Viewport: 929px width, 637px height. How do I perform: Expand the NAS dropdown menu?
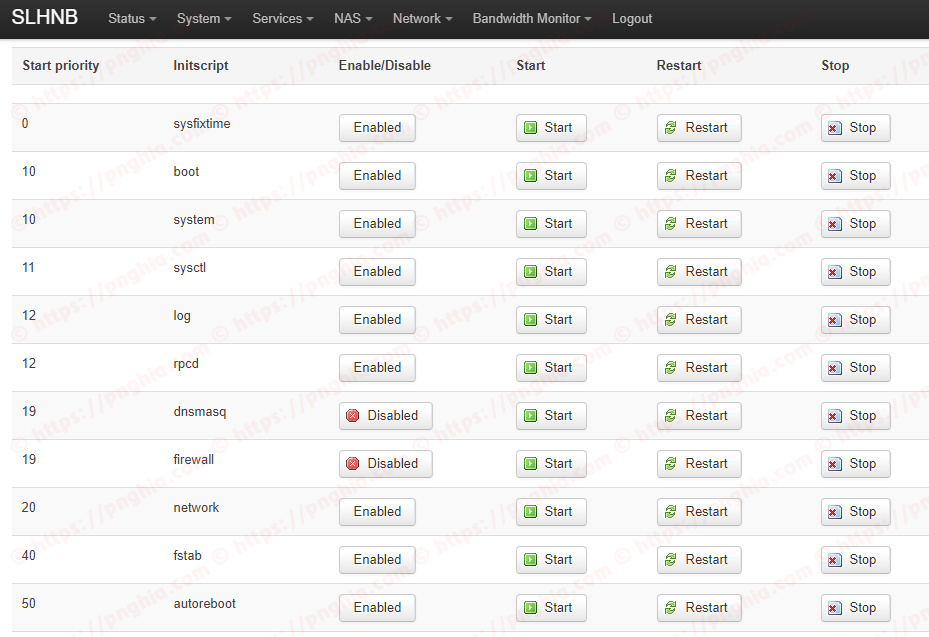[353, 18]
